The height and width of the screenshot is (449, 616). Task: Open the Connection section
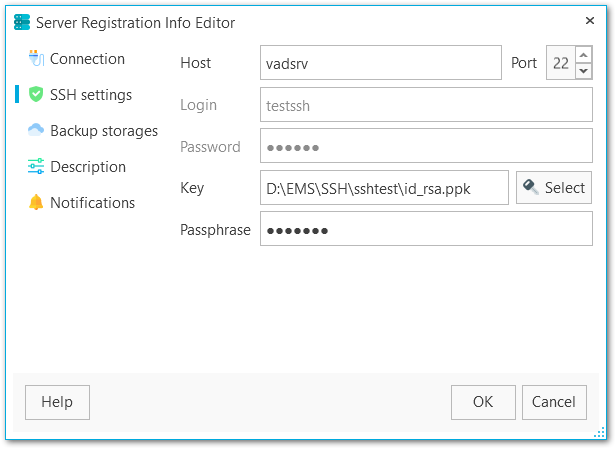pyautogui.click(x=87, y=59)
